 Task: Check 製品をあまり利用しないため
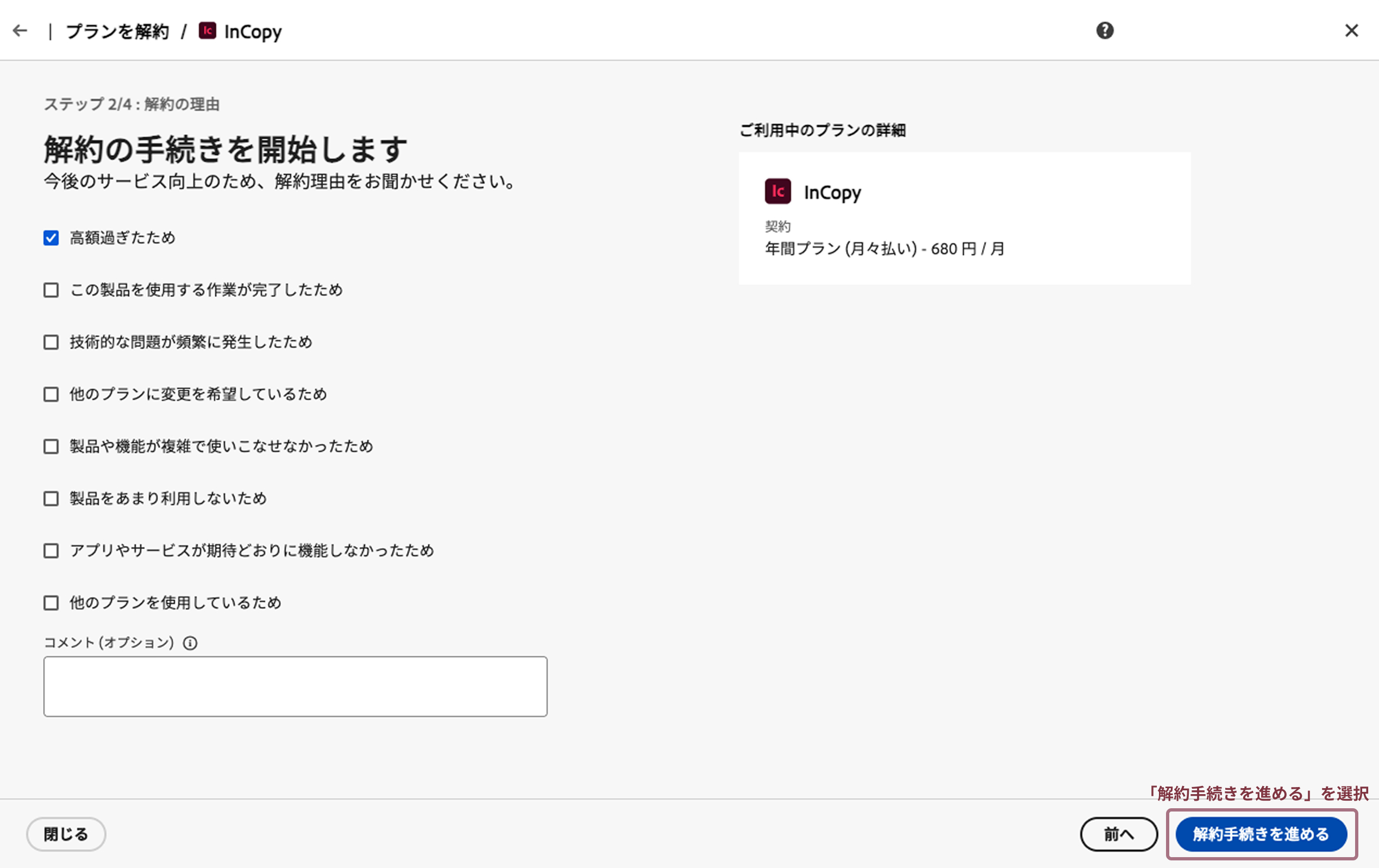[51, 498]
